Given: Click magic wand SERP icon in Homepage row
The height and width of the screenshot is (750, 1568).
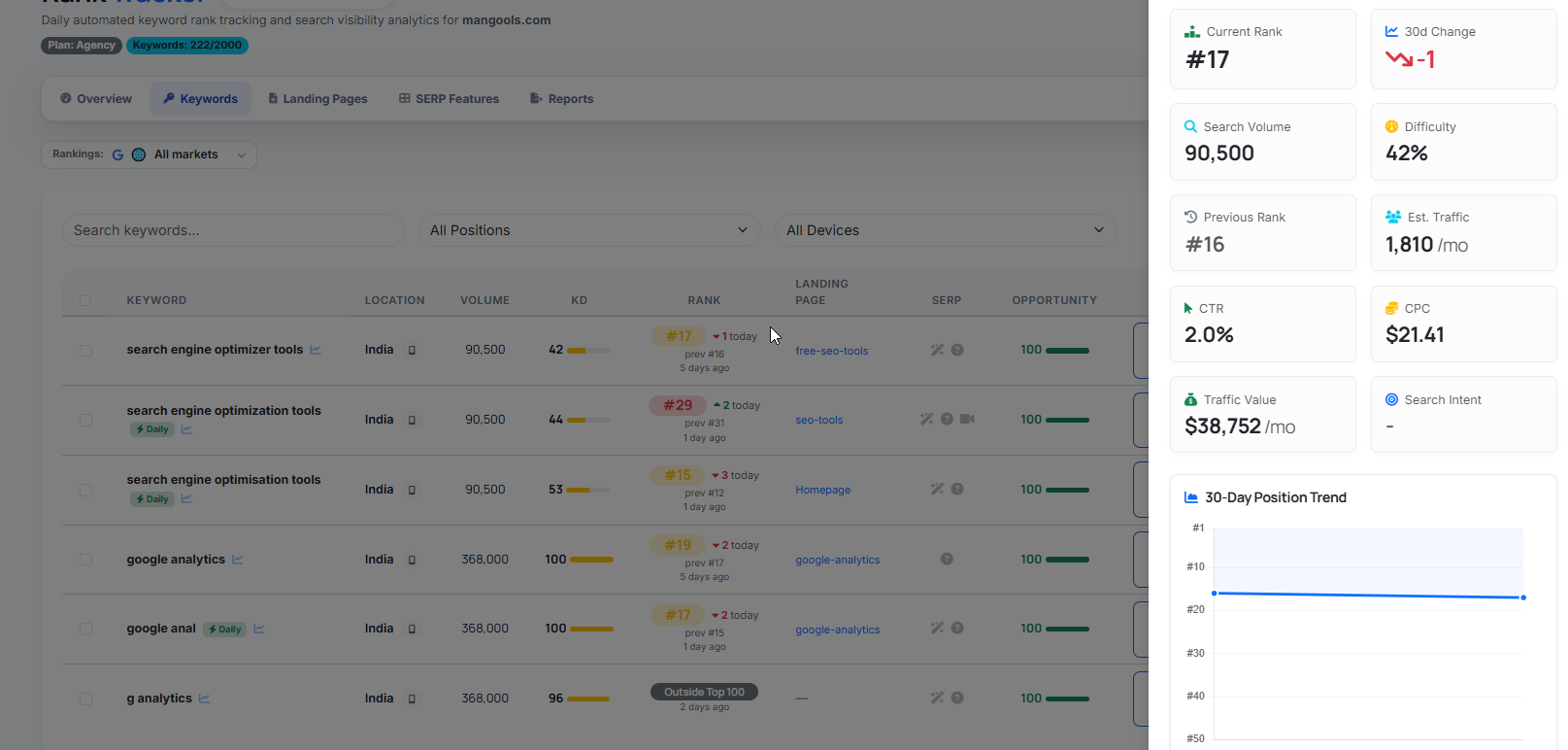Looking at the screenshot, I should [937, 490].
